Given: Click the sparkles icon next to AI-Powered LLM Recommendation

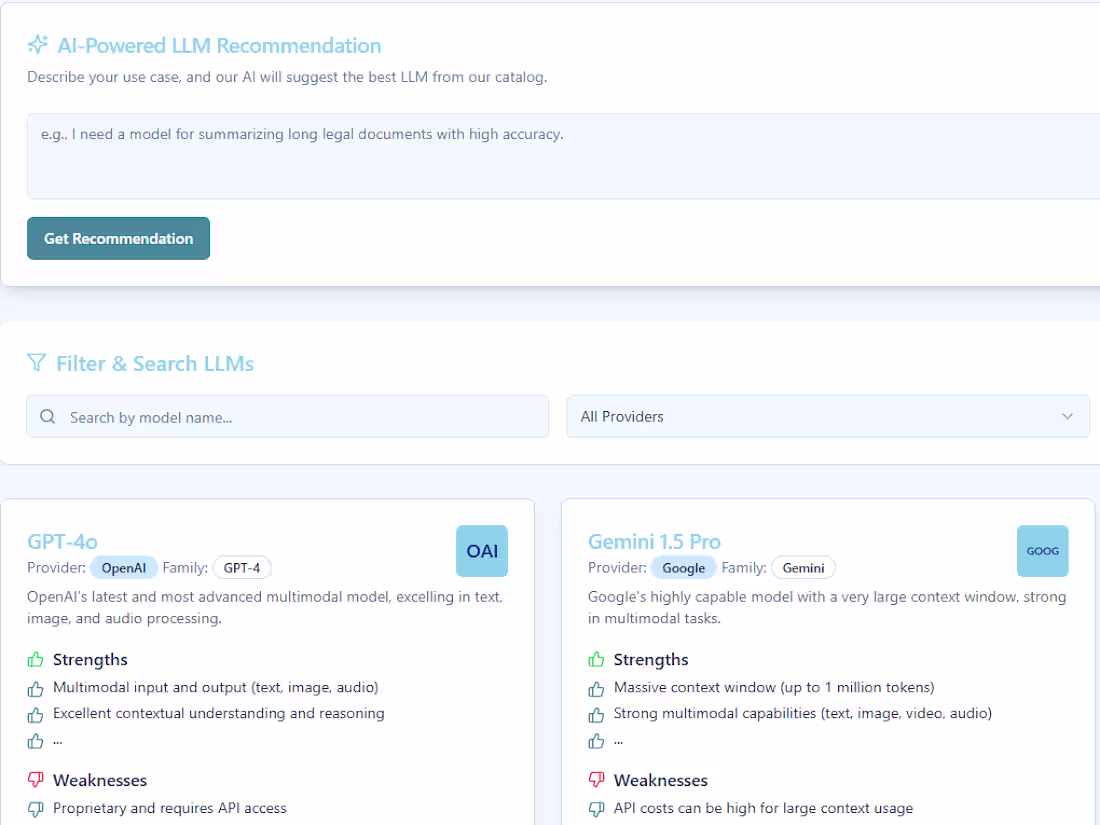Looking at the screenshot, I should pyautogui.click(x=38, y=45).
